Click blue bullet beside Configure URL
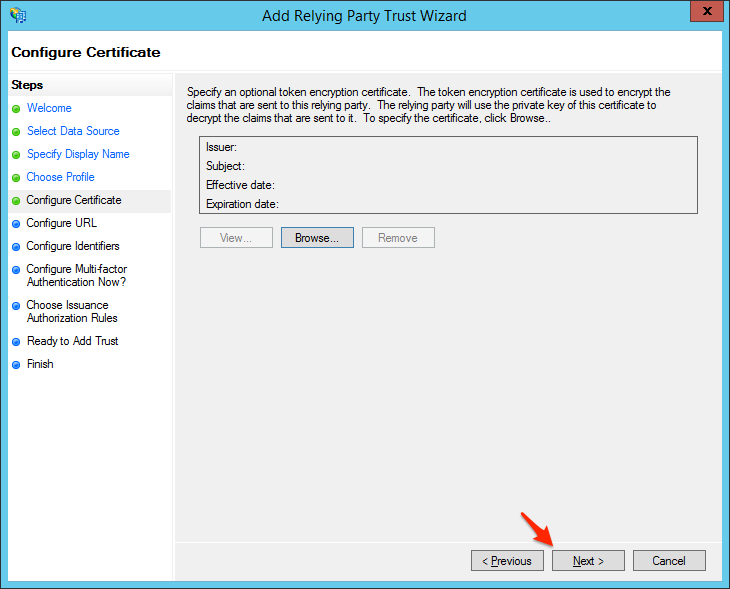Image resolution: width=730 pixels, height=589 pixels. 16,224
